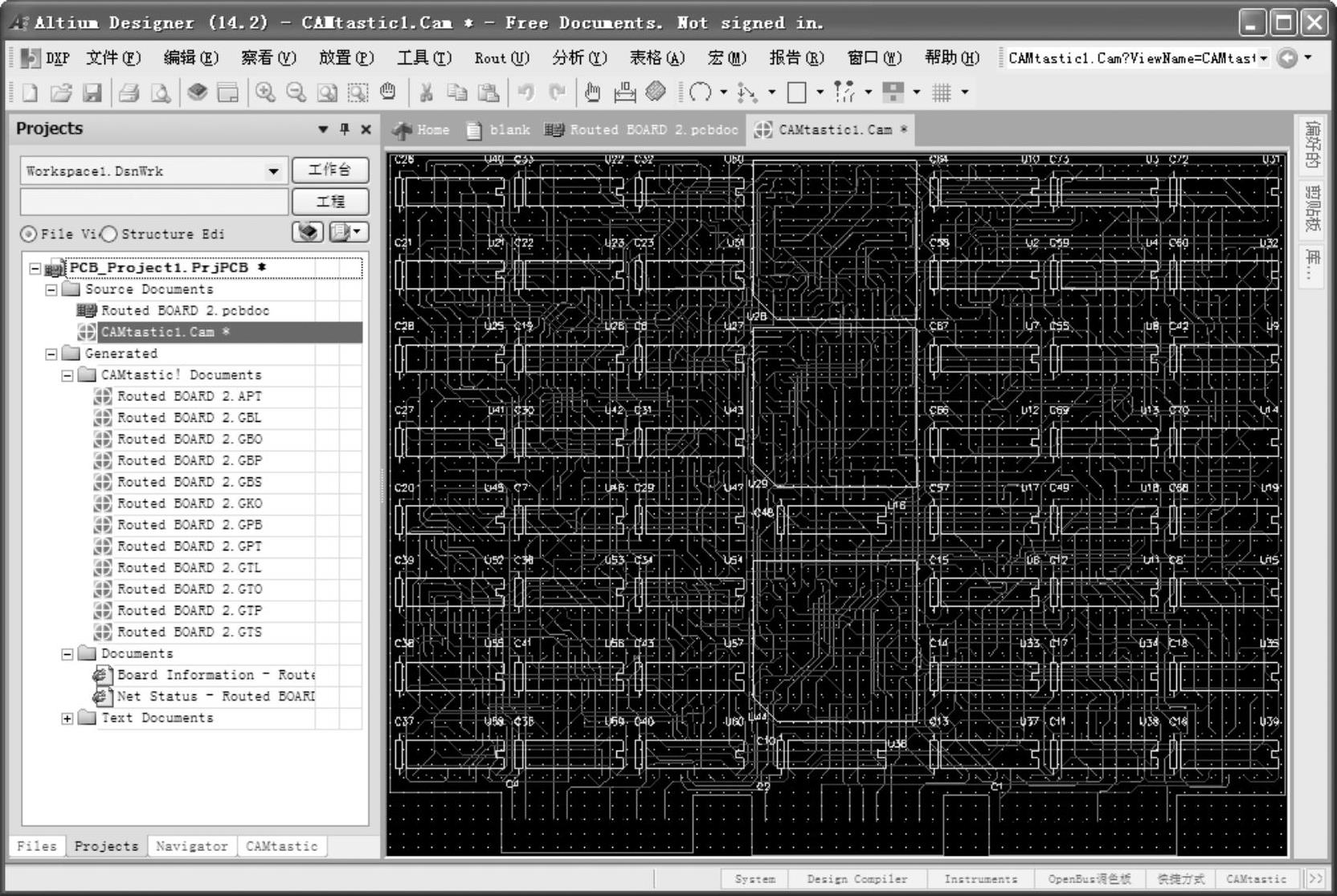Collapse the CAMtastic! Documents folder
Screen dimensions: 1337x896
click(67, 375)
